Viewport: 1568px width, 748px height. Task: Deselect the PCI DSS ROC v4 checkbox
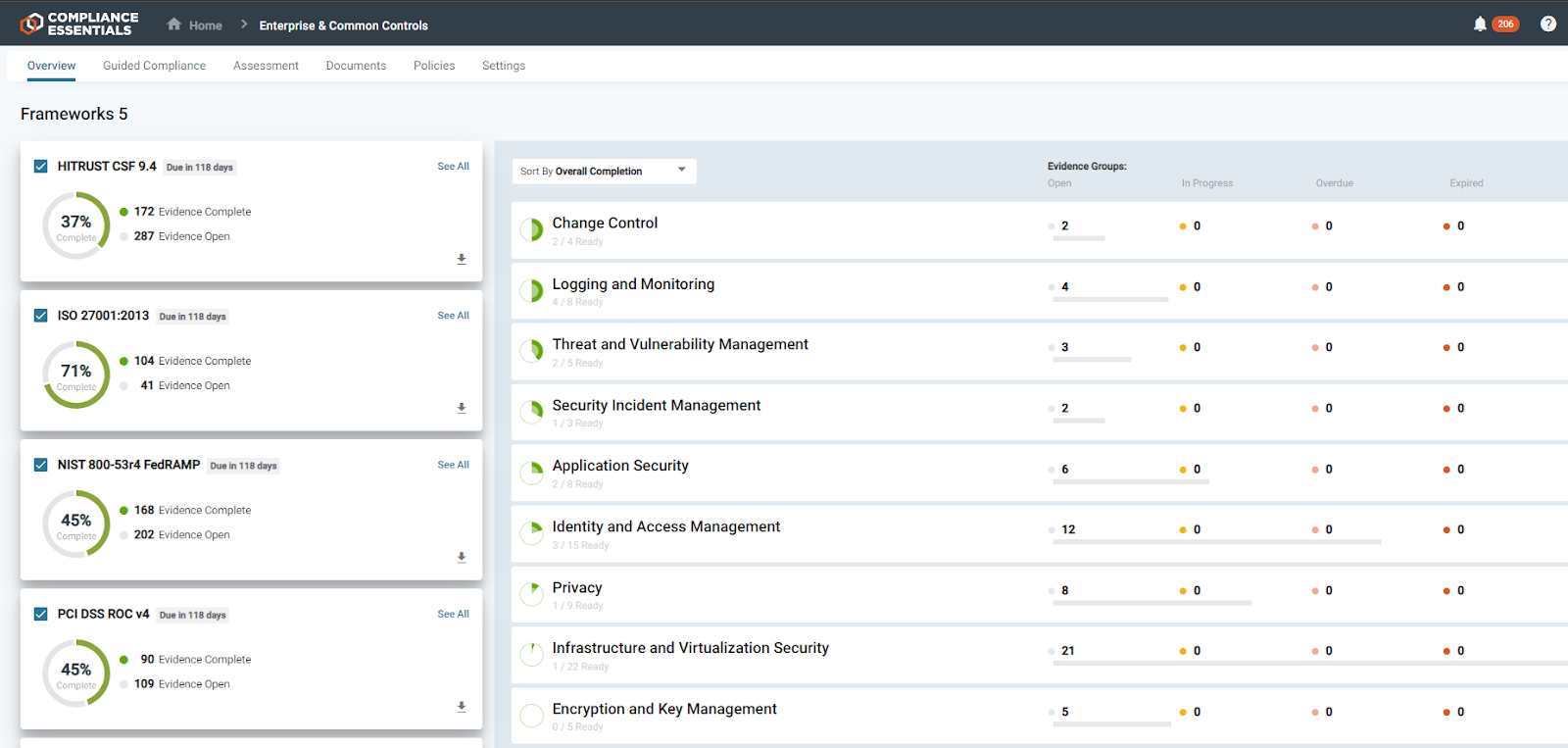(x=41, y=615)
